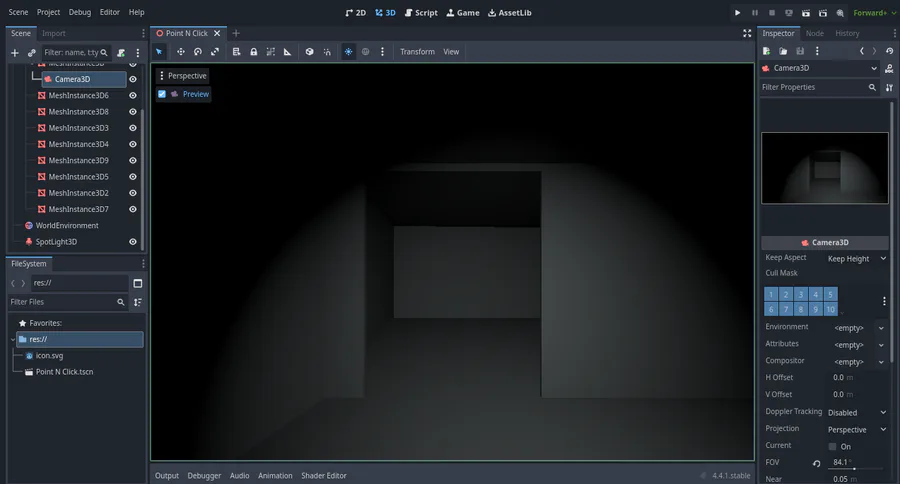900x484 pixels.
Task: Open Projection Perspective dropdown
Action: coord(857,429)
